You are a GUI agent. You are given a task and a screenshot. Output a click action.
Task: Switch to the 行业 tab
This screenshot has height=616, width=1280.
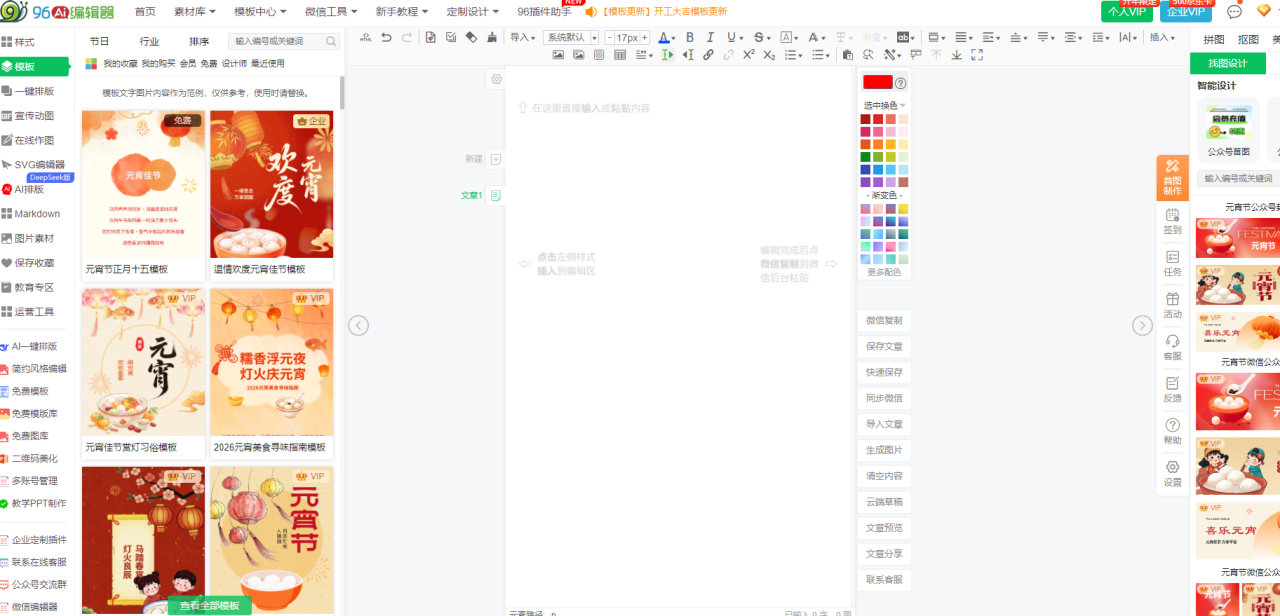[x=149, y=41]
